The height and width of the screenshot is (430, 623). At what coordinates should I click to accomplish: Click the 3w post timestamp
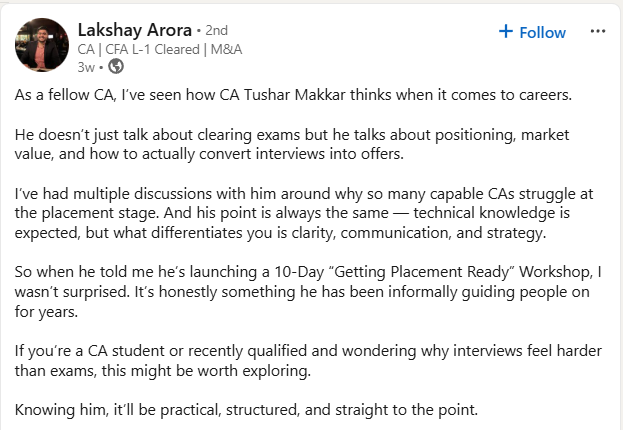pos(86,66)
